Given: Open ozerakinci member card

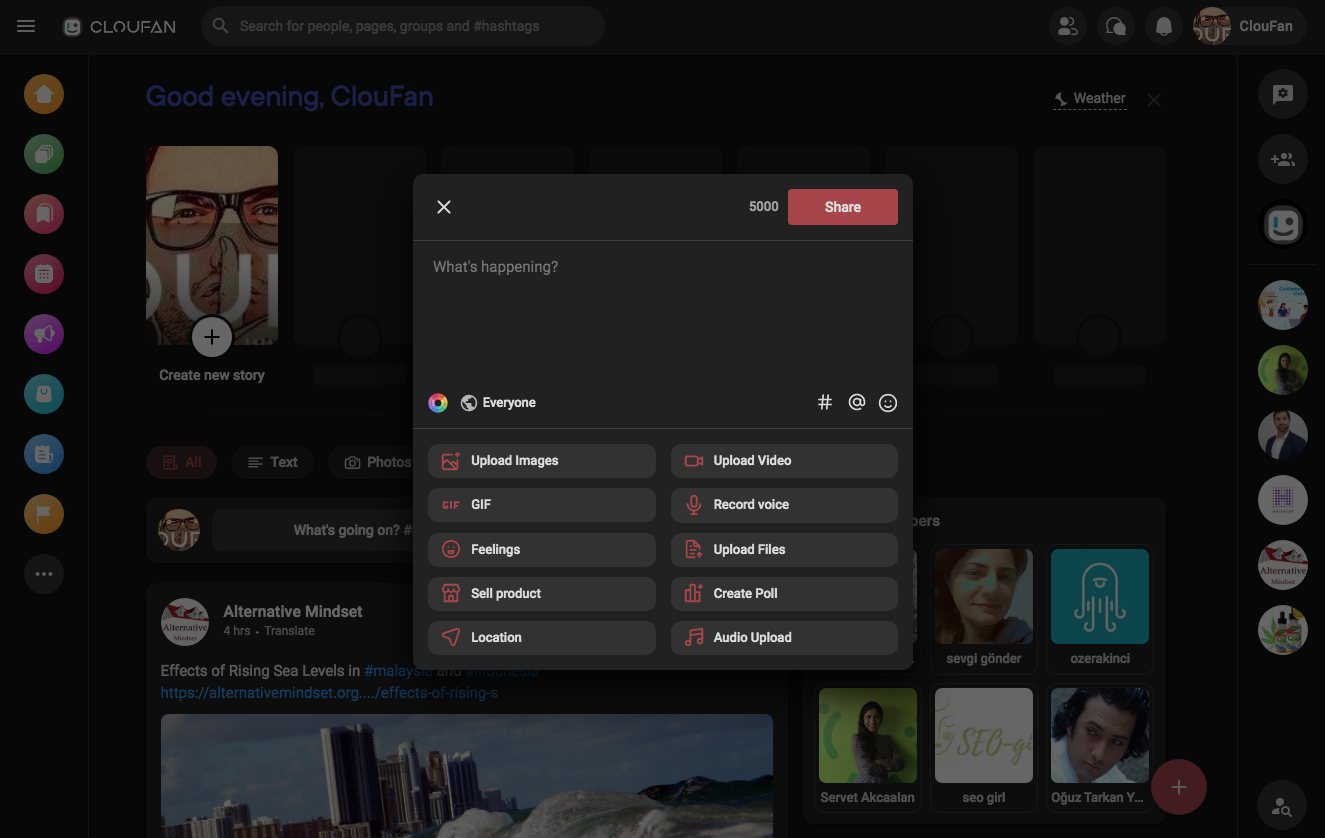Looking at the screenshot, I should (x=1099, y=609).
